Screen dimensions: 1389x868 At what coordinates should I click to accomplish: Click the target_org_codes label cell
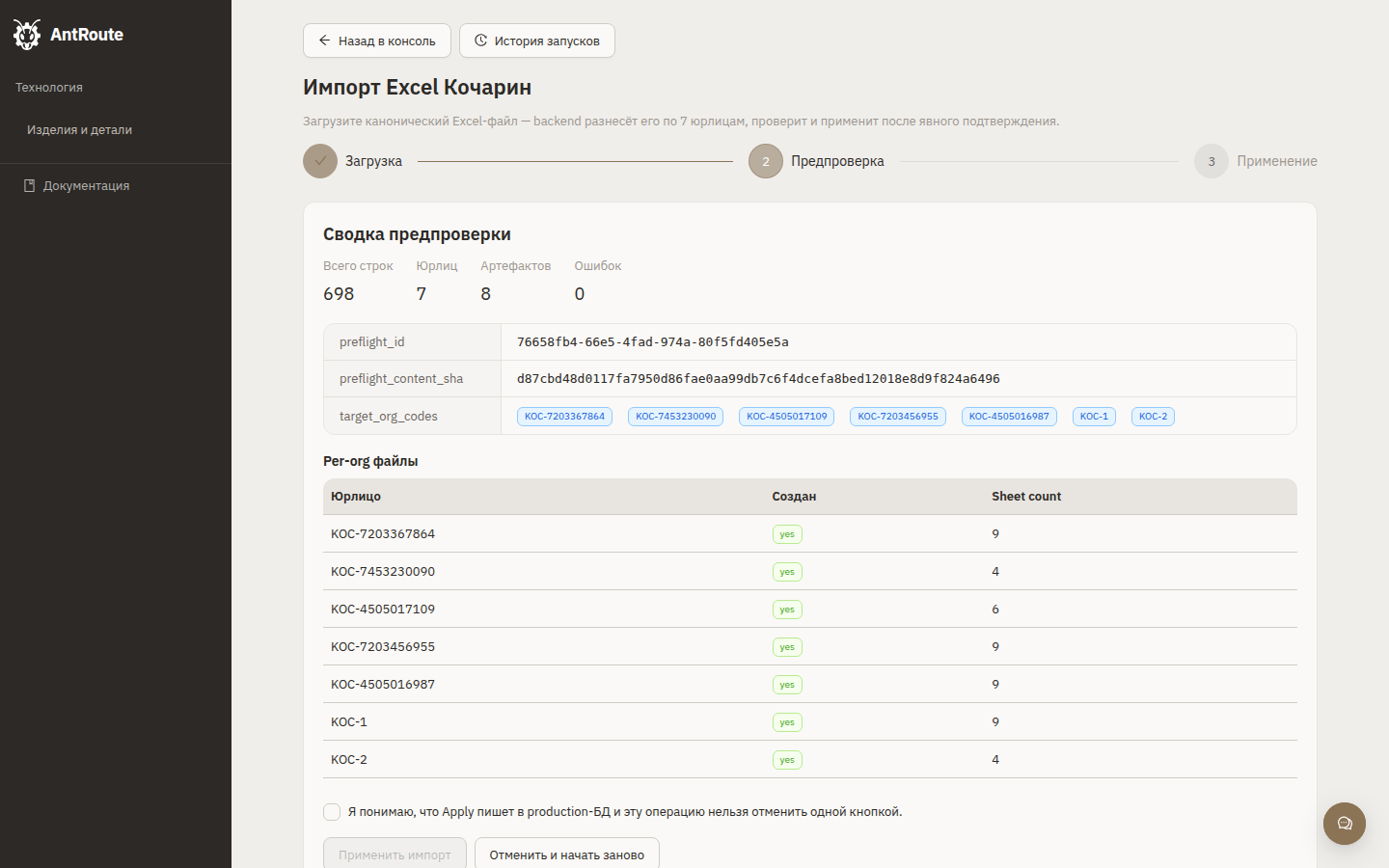tap(413, 417)
